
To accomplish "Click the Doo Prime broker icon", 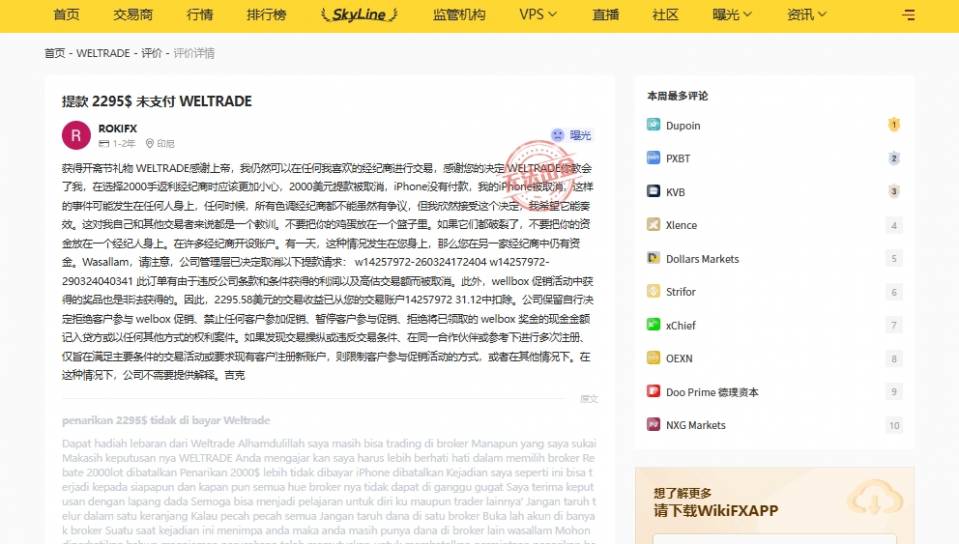I will point(653,391).
